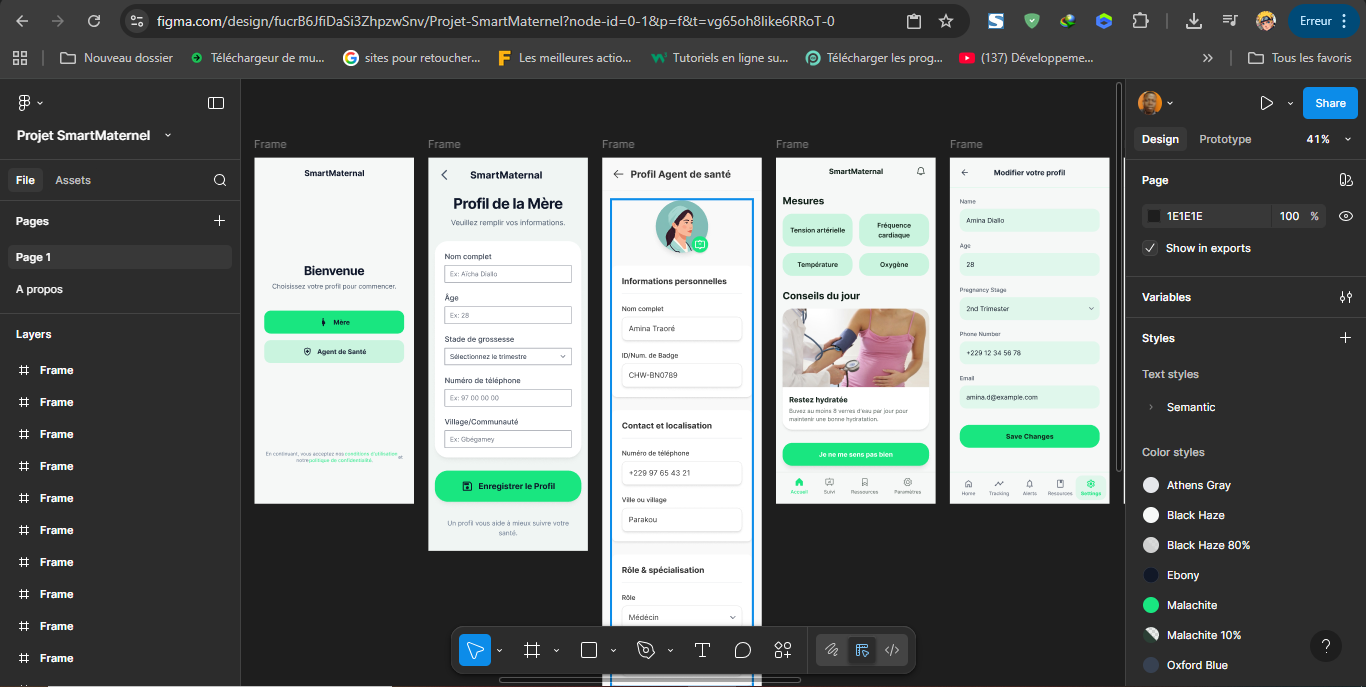Select the Move tool in the toolbar
The image size is (1366, 687).
(x=475, y=650)
